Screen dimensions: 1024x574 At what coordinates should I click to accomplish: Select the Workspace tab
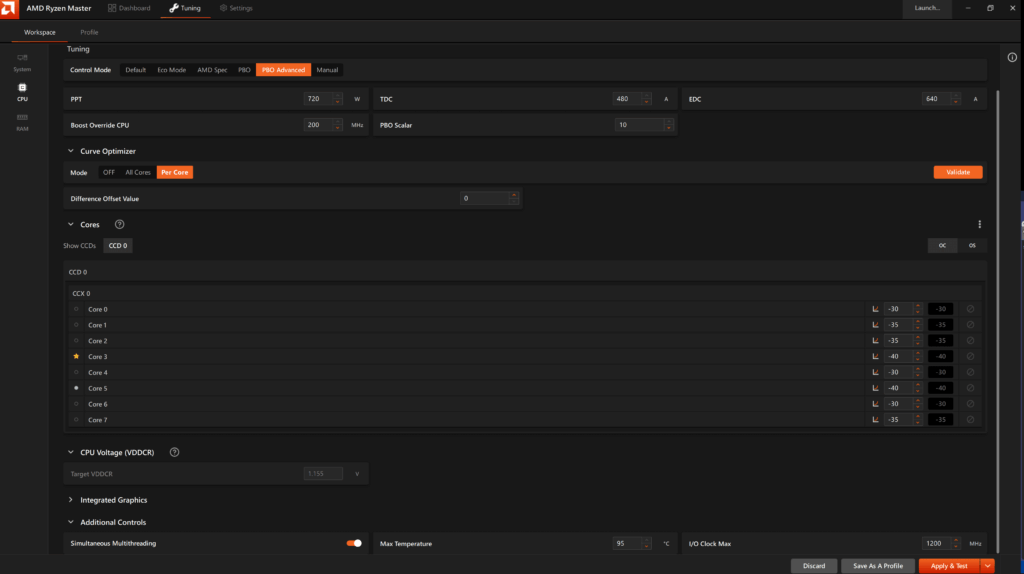[40, 32]
